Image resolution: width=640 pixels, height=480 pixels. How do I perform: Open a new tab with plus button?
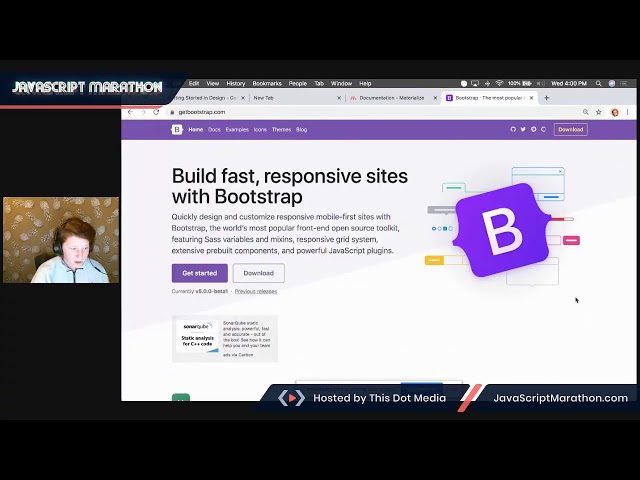(x=547, y=98)
